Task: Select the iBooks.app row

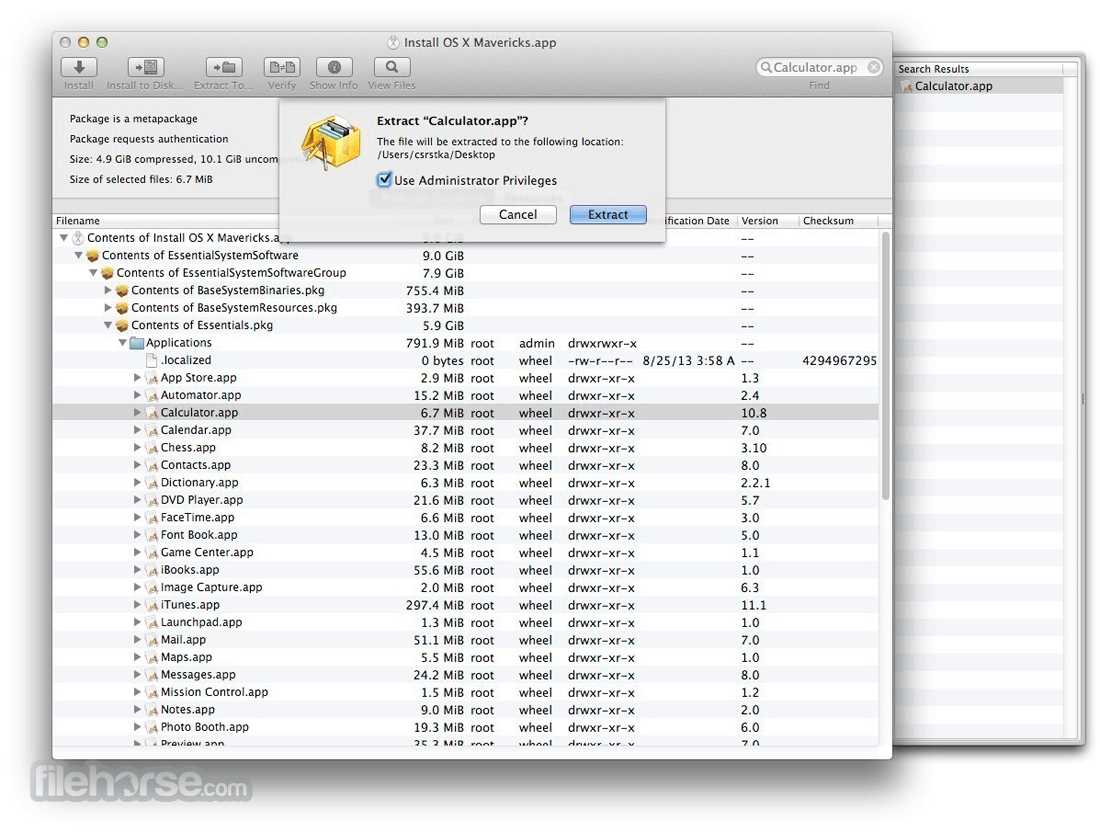Action: tap(466, 570)
